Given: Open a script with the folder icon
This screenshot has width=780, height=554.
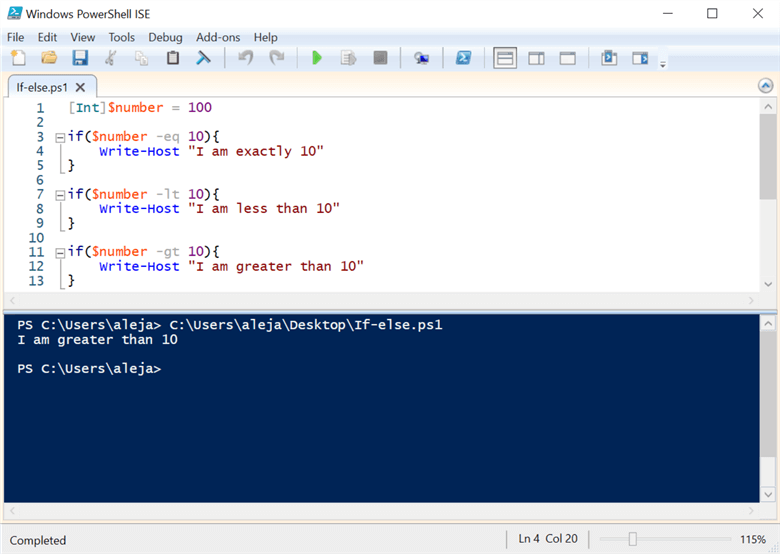Looking at the screenshot, I should coord(49,58).
